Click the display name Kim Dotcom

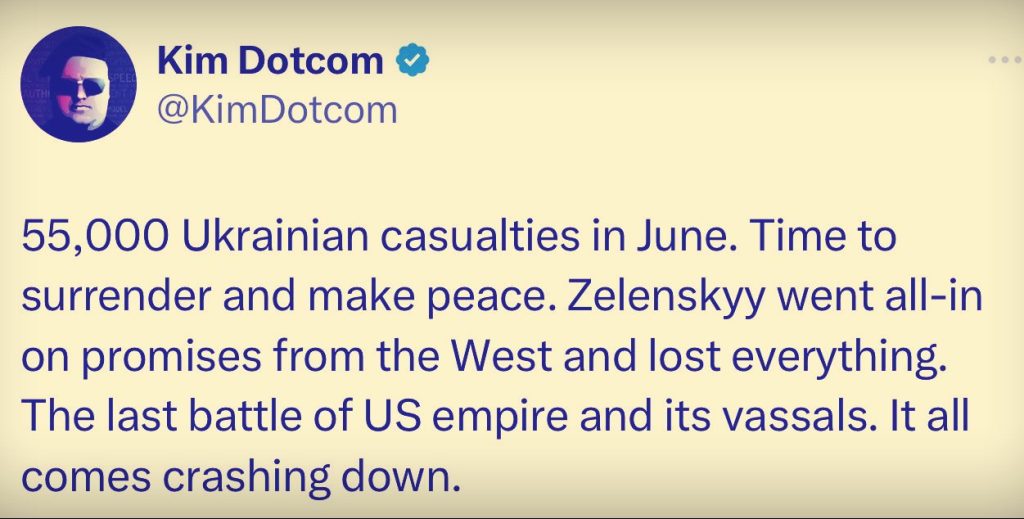point(270,62)
